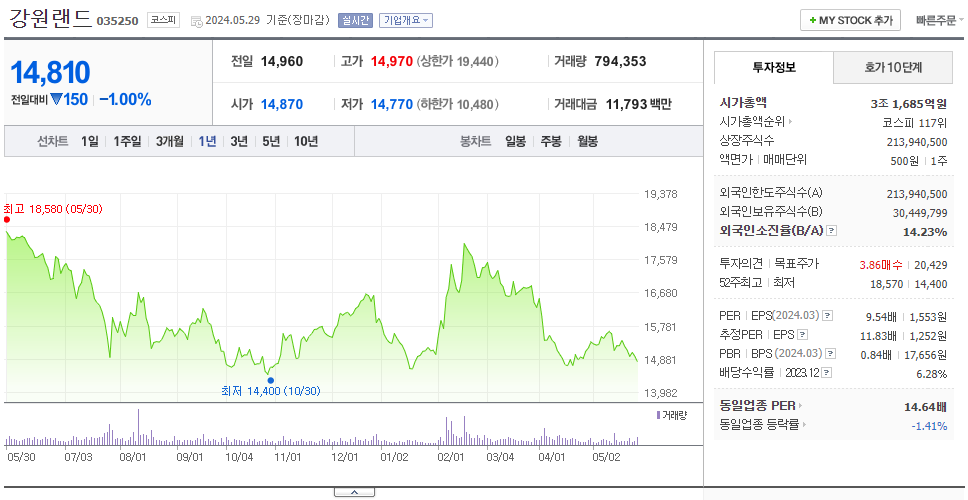Click the 19,378 price axis label
The image size is (968, 500).
(x=661, y=194)
